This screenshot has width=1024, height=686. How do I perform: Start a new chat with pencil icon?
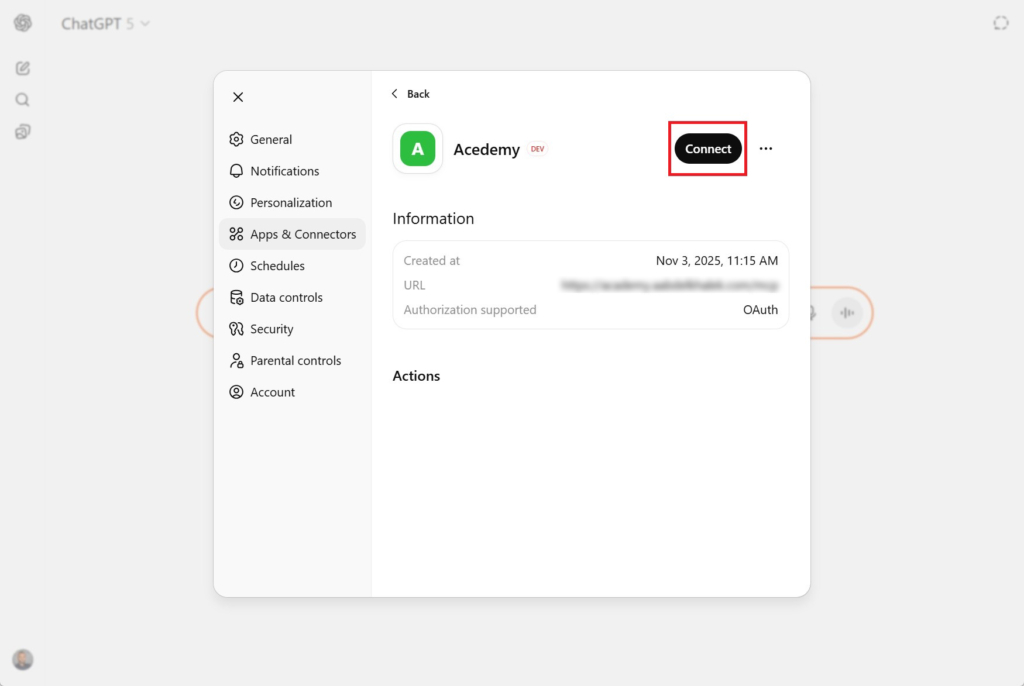(x=22, y=68)
